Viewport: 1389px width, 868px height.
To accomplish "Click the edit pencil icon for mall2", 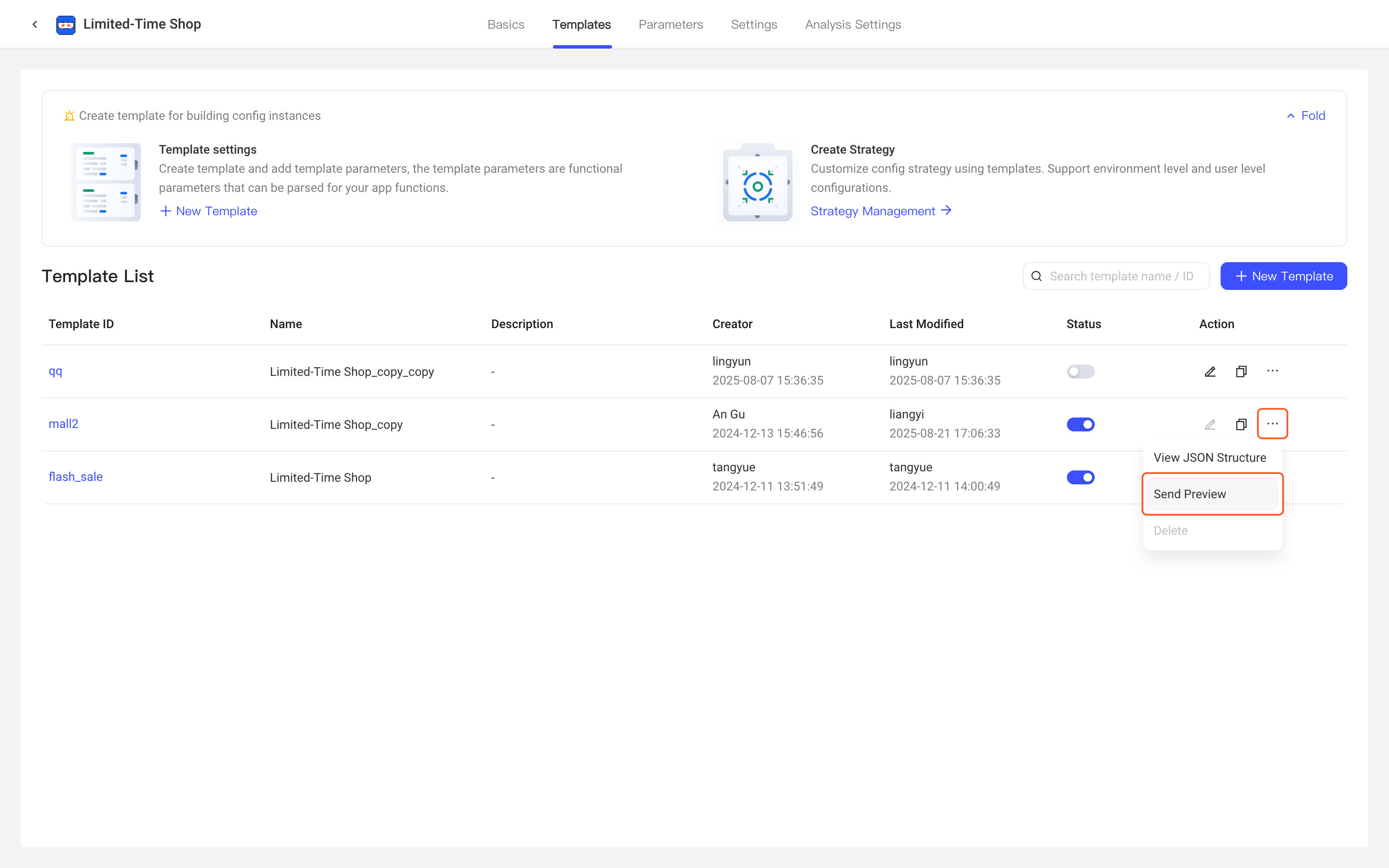I will coord(1210,424).
